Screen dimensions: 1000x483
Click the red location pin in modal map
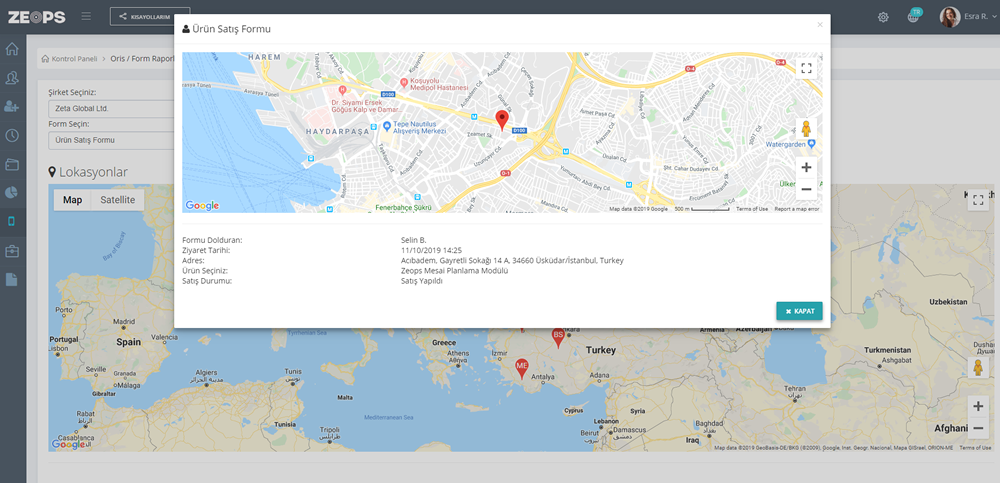coord(503,120)
